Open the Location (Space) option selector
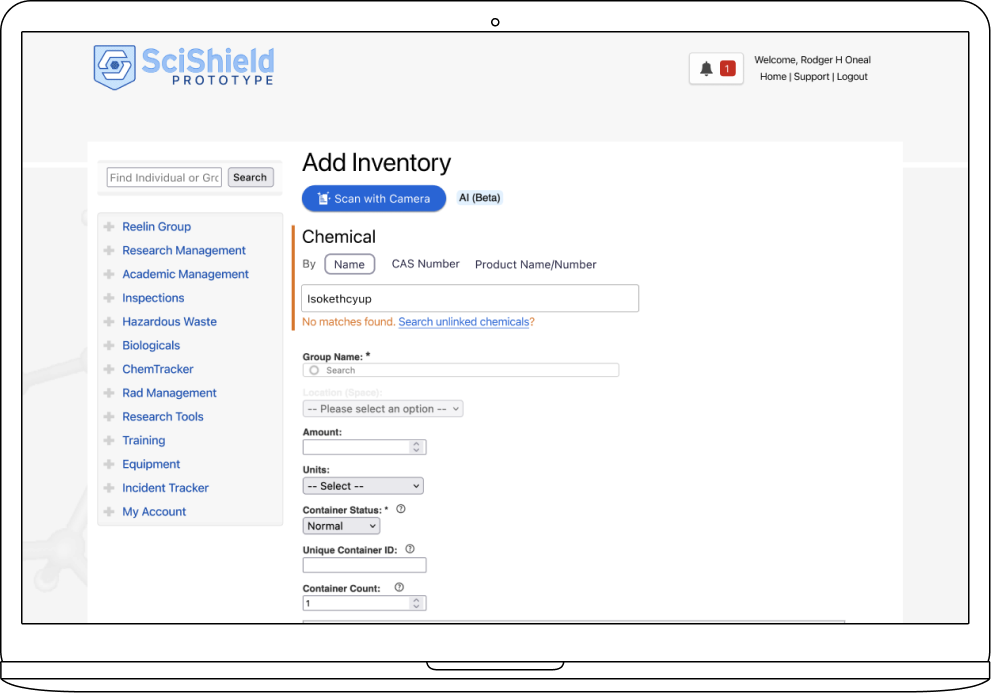The height and width of the screenshot is (693, 991). pos(382,408)
